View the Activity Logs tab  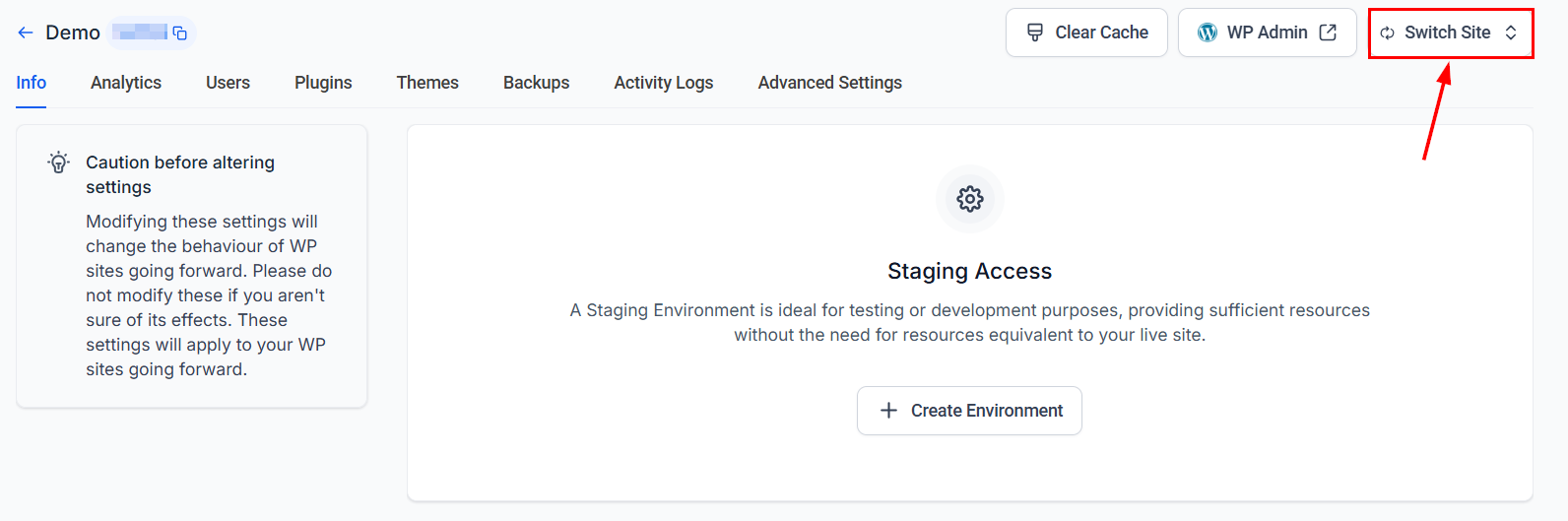click(x=664, y=83)
